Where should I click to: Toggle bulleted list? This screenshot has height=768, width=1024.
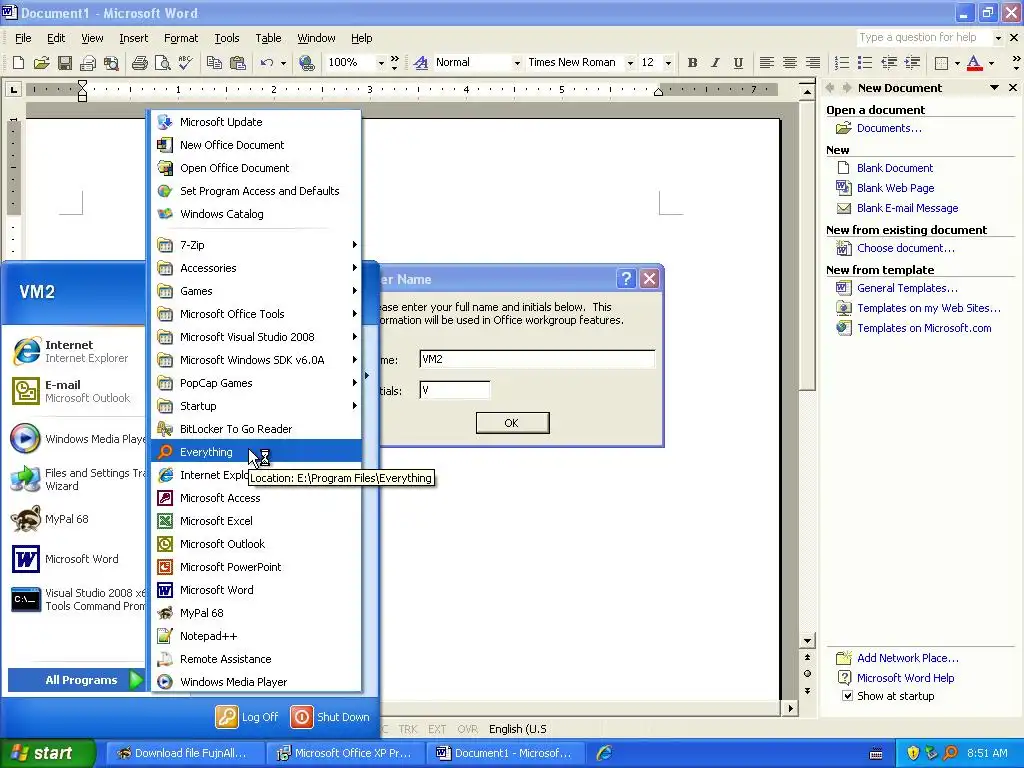[x=865, y=63]
